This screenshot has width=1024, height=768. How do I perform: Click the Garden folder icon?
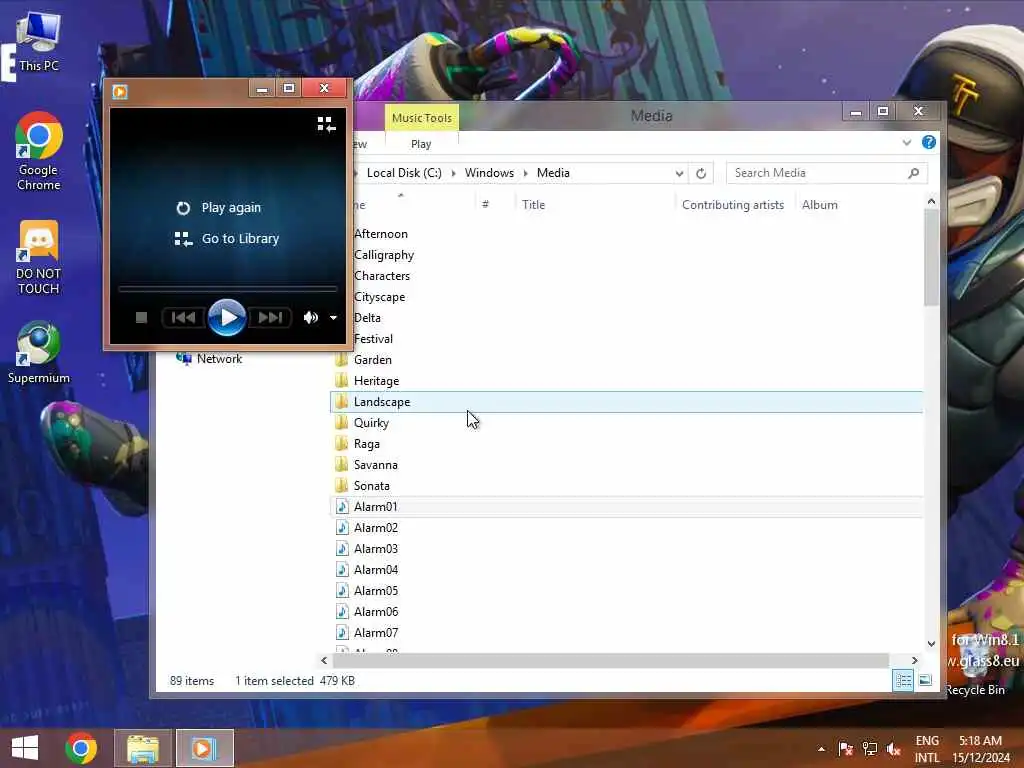coord(342,359)
